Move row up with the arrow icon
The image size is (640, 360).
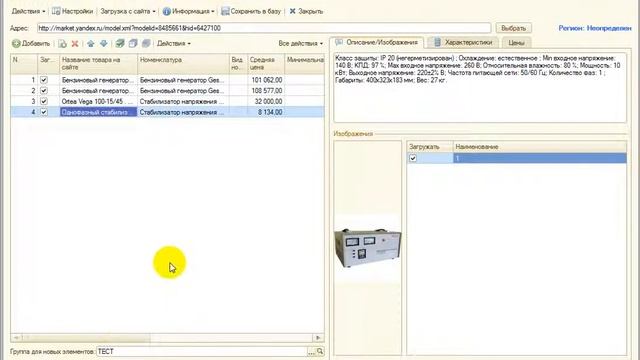[x=91, y=44]
